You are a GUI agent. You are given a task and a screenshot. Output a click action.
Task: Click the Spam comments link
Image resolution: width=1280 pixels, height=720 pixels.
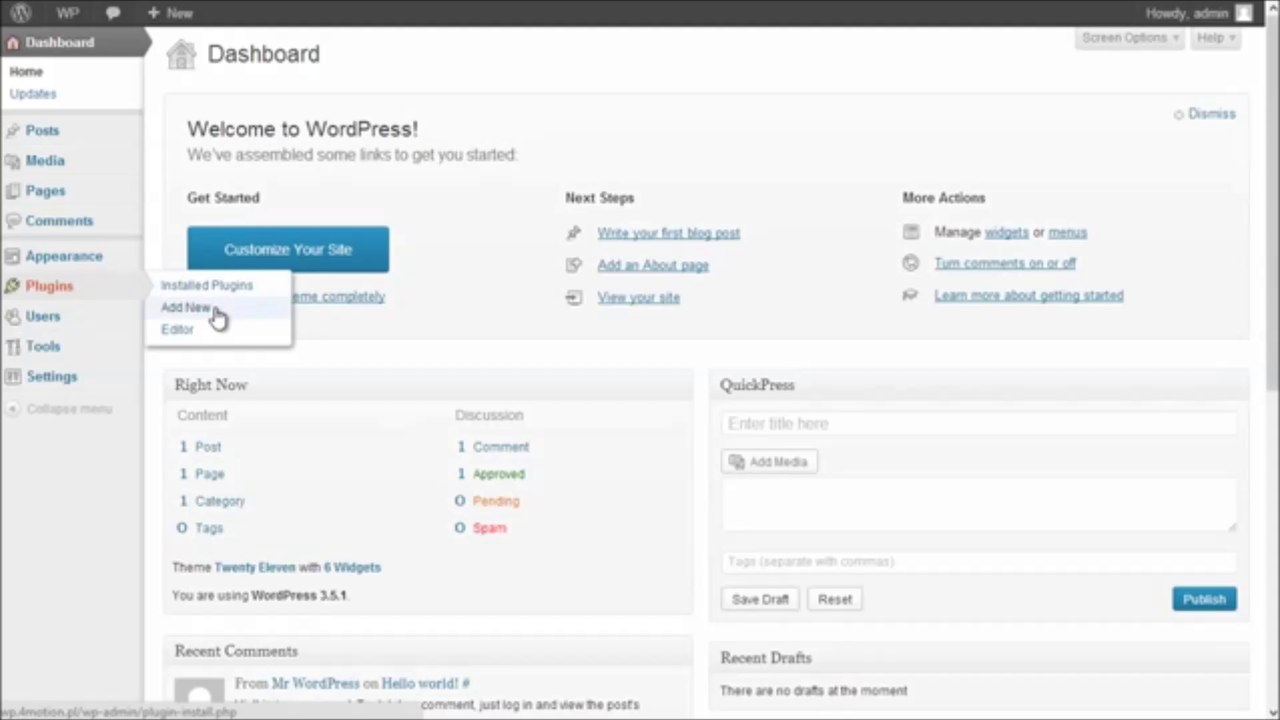490,528
